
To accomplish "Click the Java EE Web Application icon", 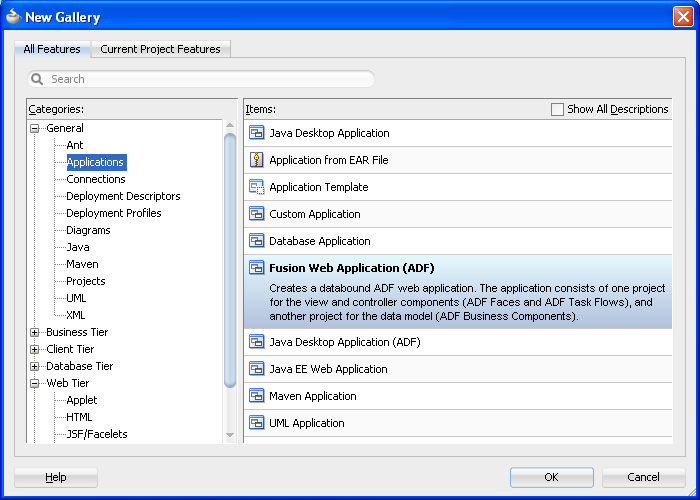I will coord(257,369).
